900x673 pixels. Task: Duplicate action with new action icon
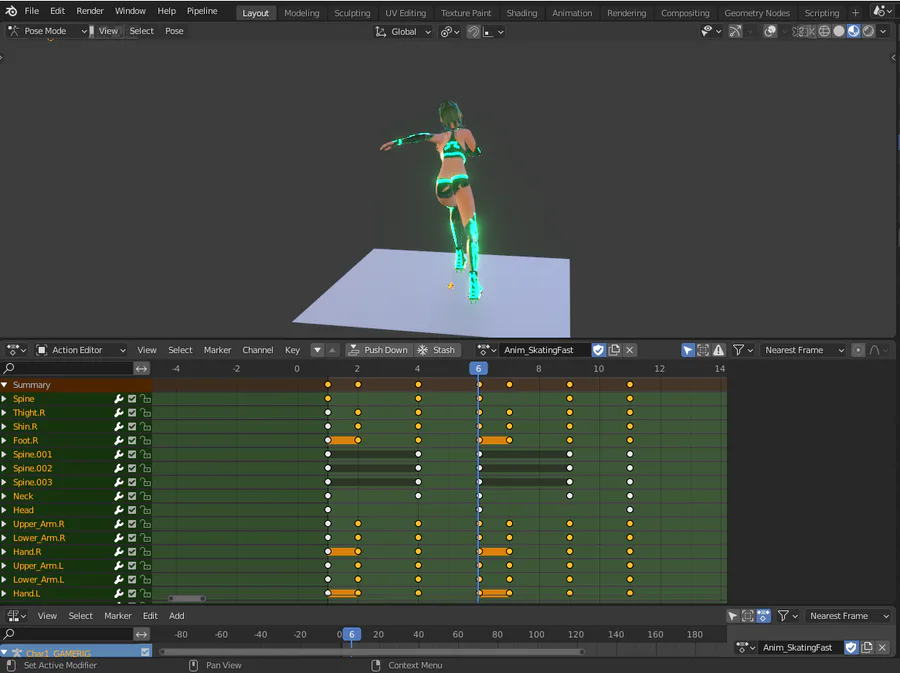click(614, 349)
